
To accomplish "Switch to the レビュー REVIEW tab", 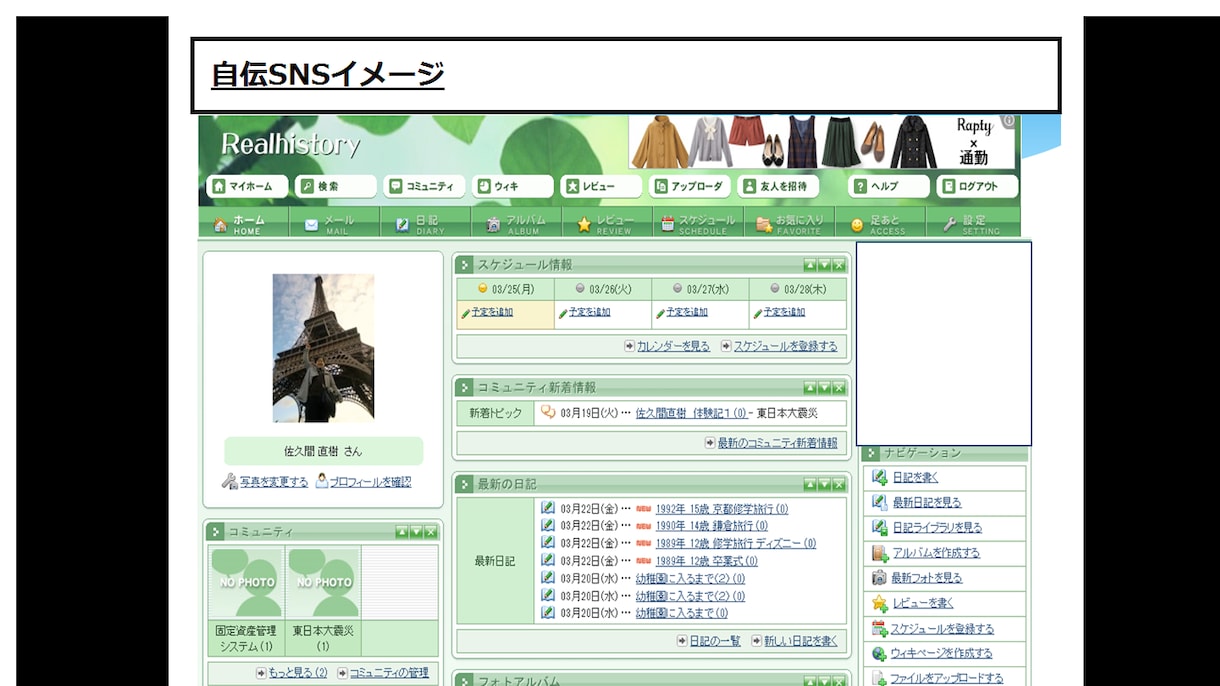I will click(607, 224).
